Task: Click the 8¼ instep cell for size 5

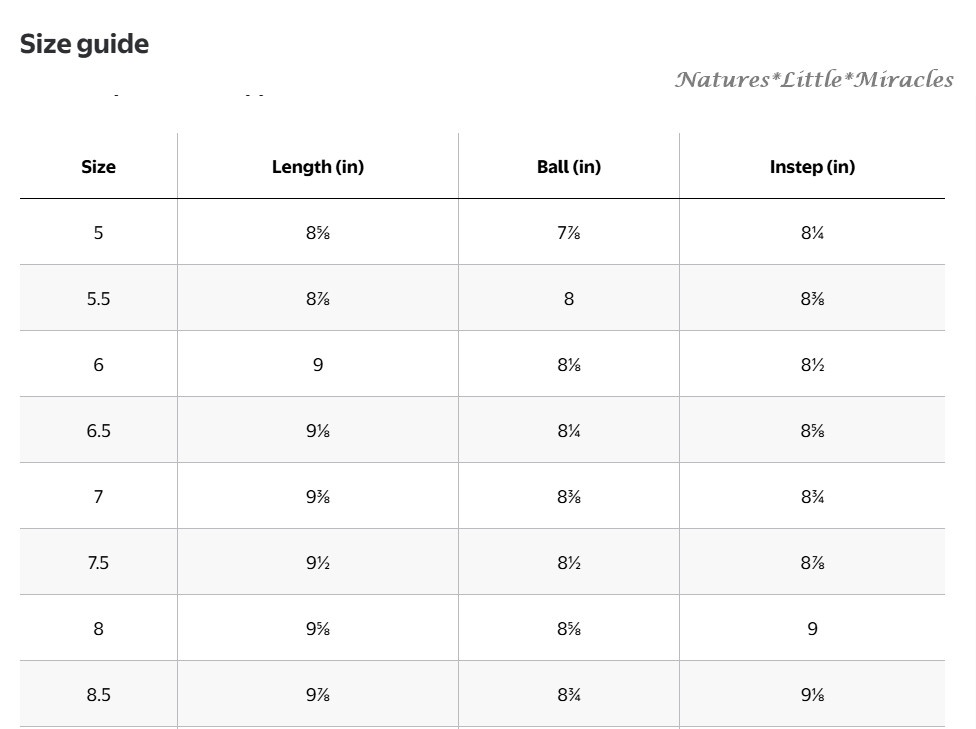Action: click(x=812, y=233)
